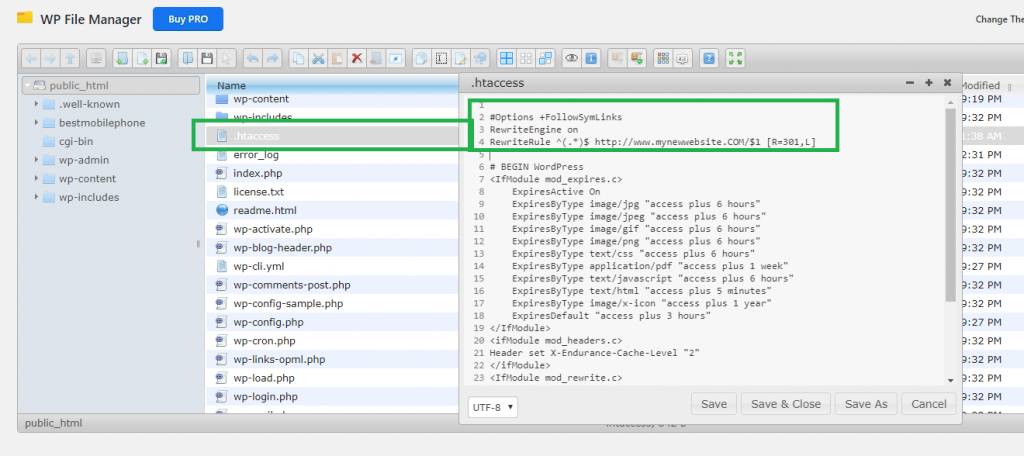1024x456 pixels.
Task: Click the editor vertical scrollbar thumb
Action: (950, 204)
